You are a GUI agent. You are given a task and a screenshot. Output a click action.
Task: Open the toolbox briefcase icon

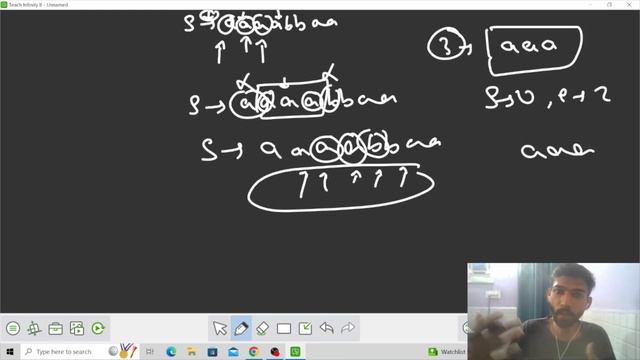(56, 328)
